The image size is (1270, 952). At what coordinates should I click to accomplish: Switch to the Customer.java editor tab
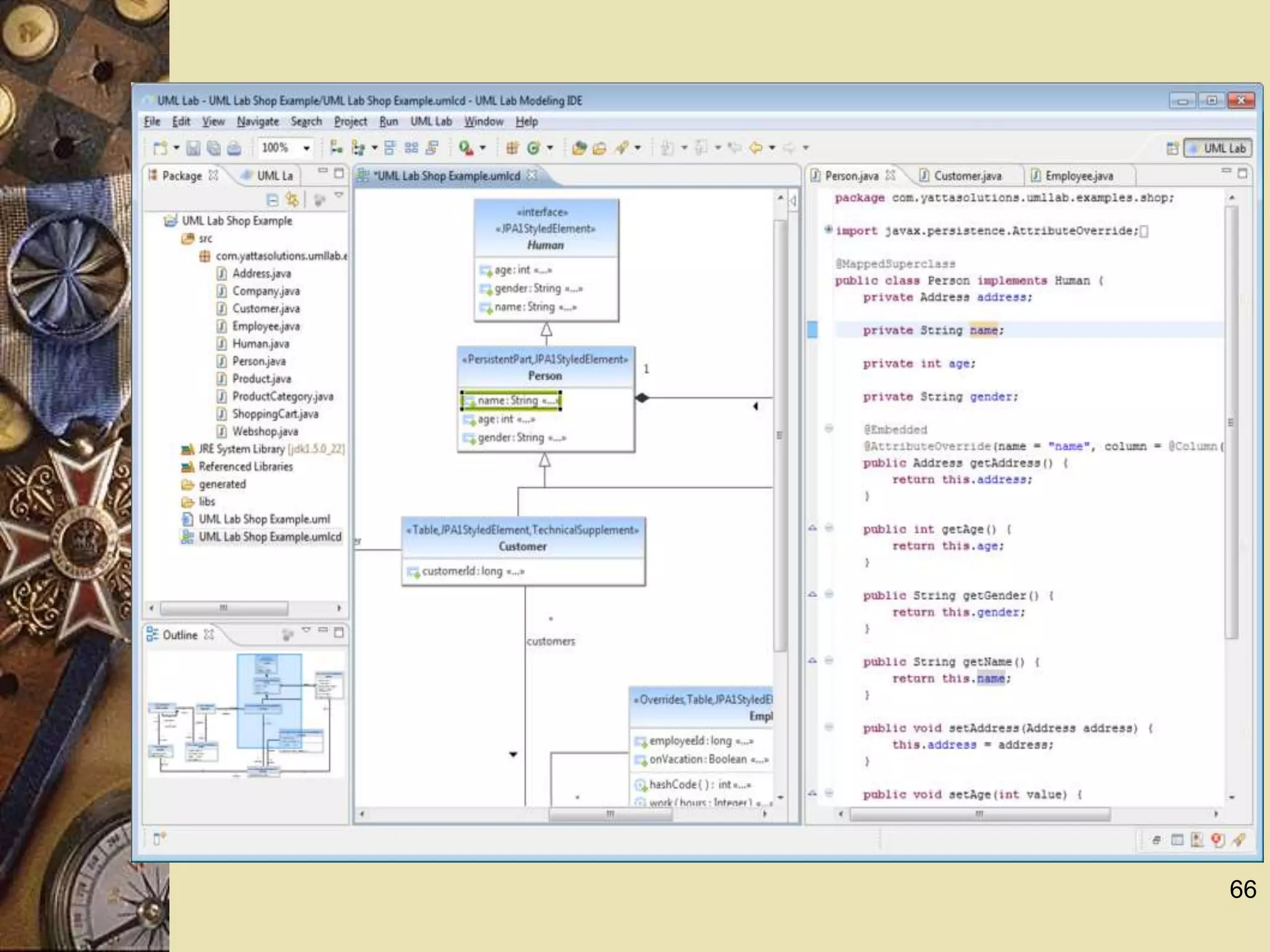967,176
